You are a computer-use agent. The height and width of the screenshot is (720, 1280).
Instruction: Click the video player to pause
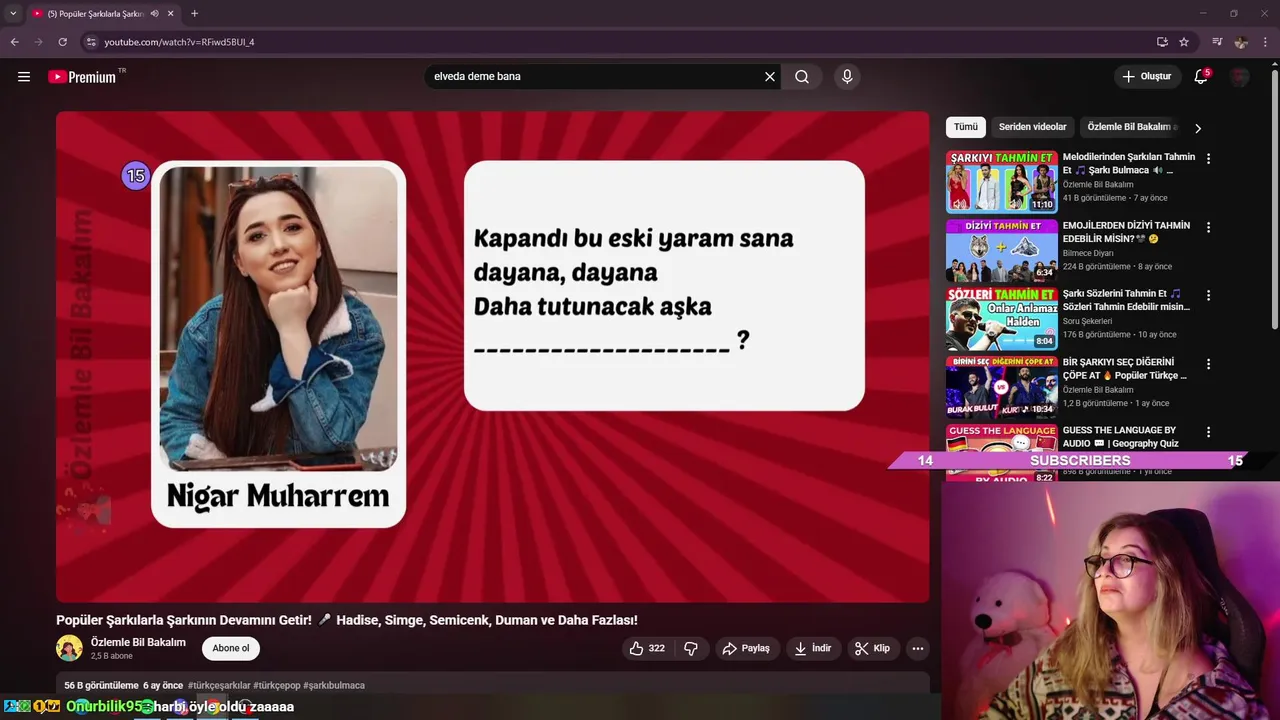click(x=492, y=356)
